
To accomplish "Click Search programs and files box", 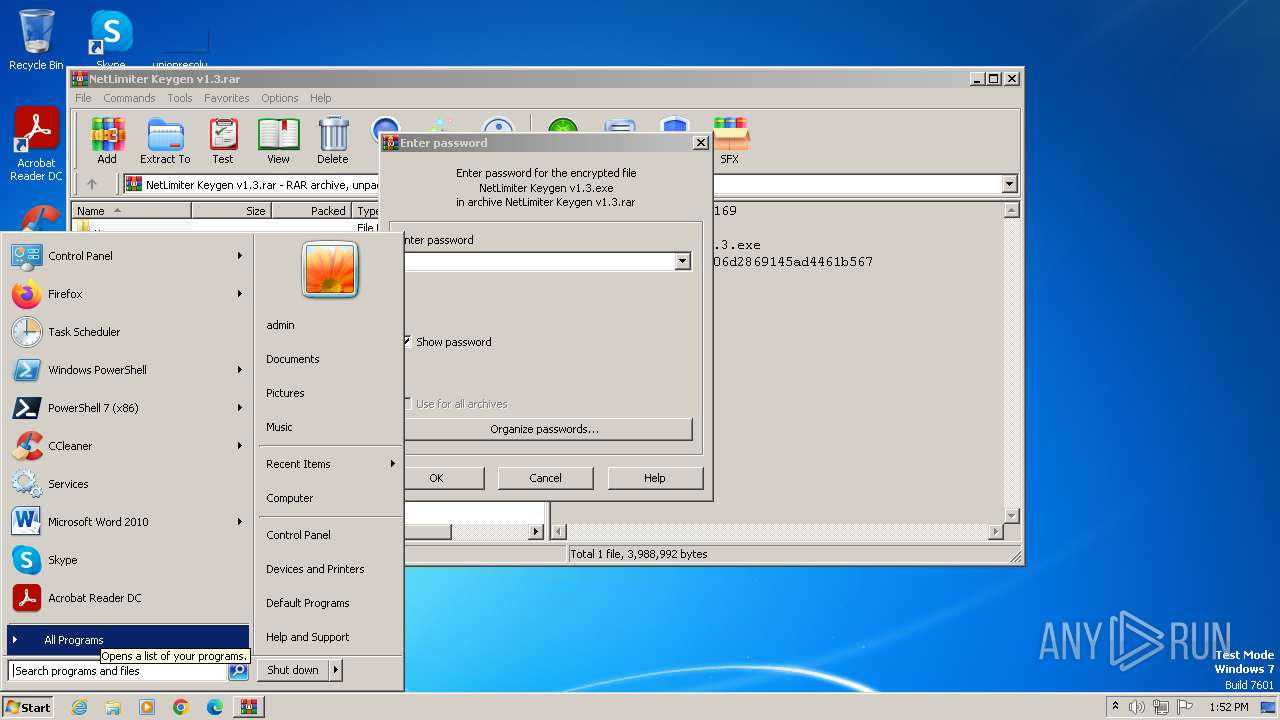I will pyautogui.click(x=118, y=671).
